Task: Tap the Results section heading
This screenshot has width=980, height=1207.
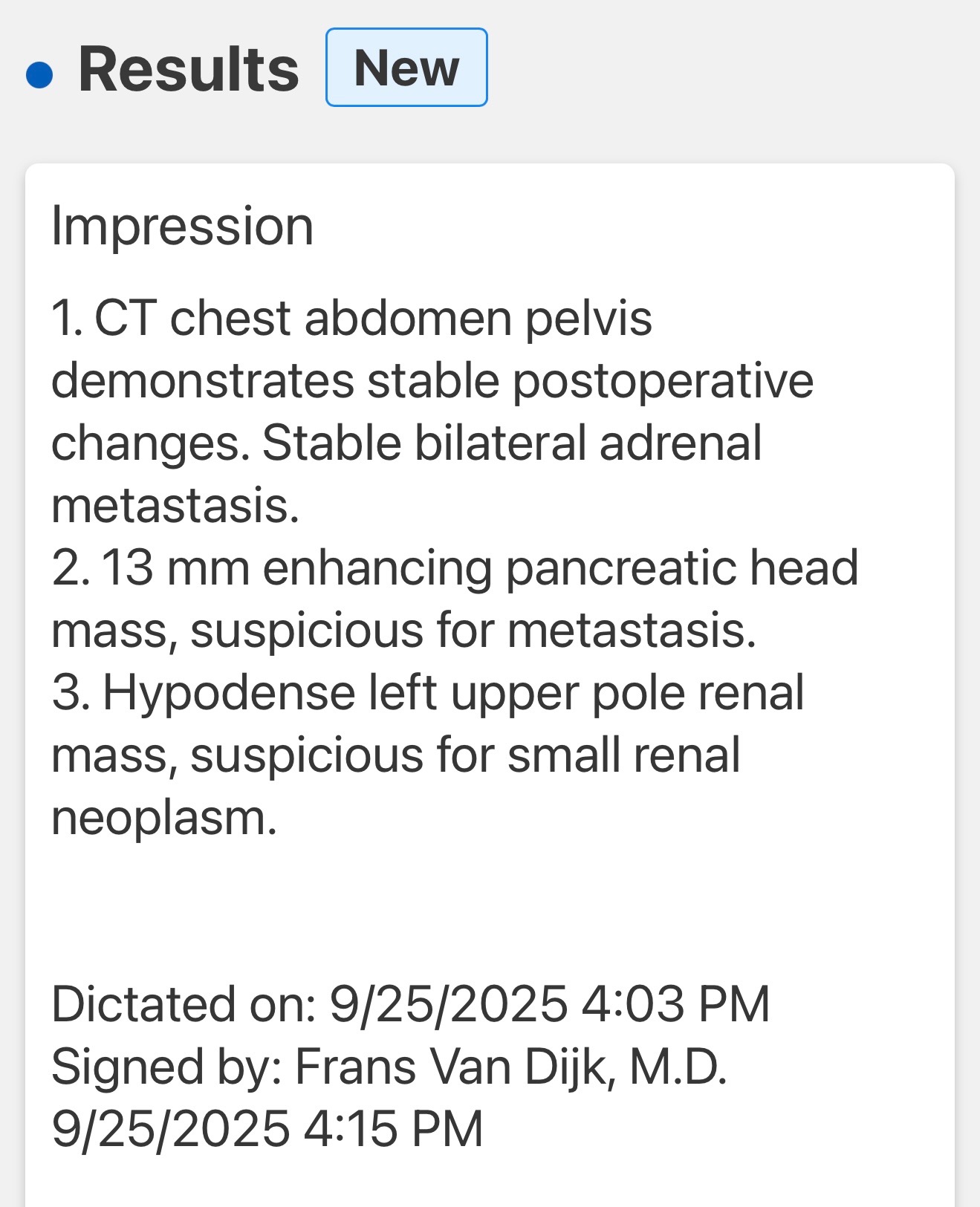Action: [188, 70]
